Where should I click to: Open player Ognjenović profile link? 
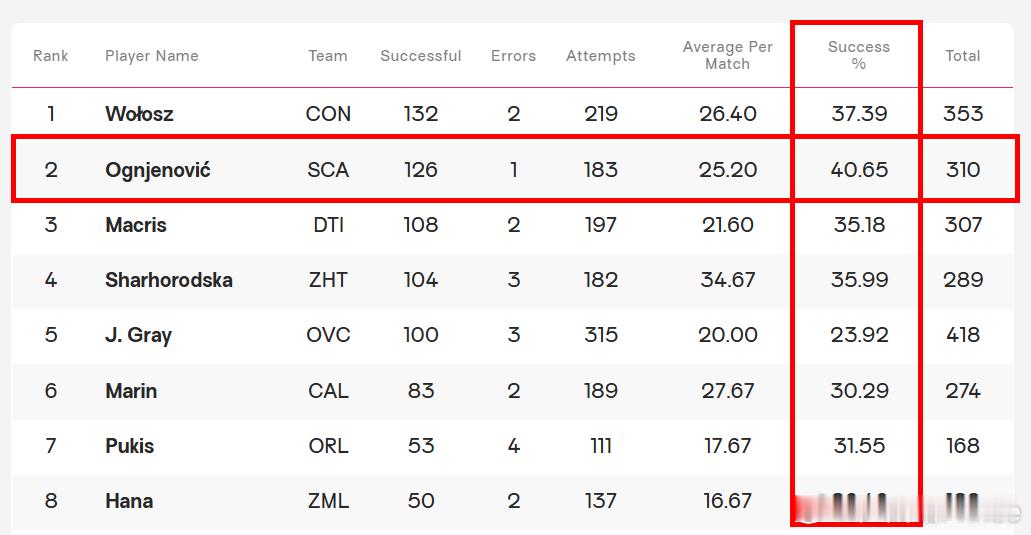coord(158,170)
